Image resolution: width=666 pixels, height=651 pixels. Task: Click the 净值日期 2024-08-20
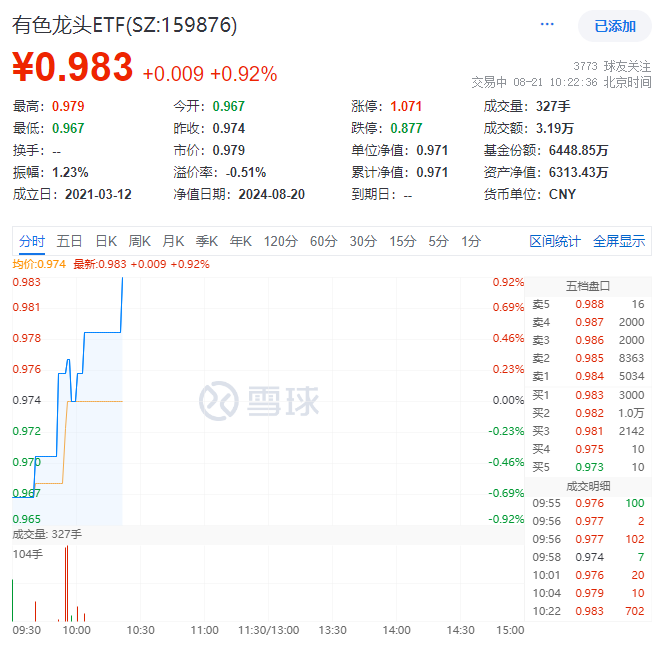pos(271,194)
